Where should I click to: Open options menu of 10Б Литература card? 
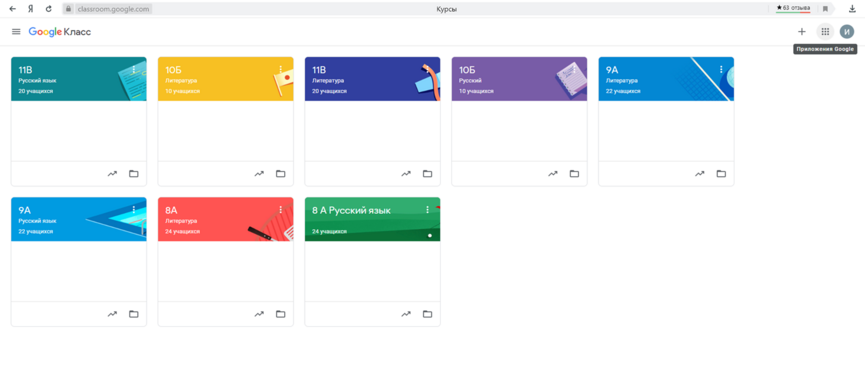pos(280,70)
